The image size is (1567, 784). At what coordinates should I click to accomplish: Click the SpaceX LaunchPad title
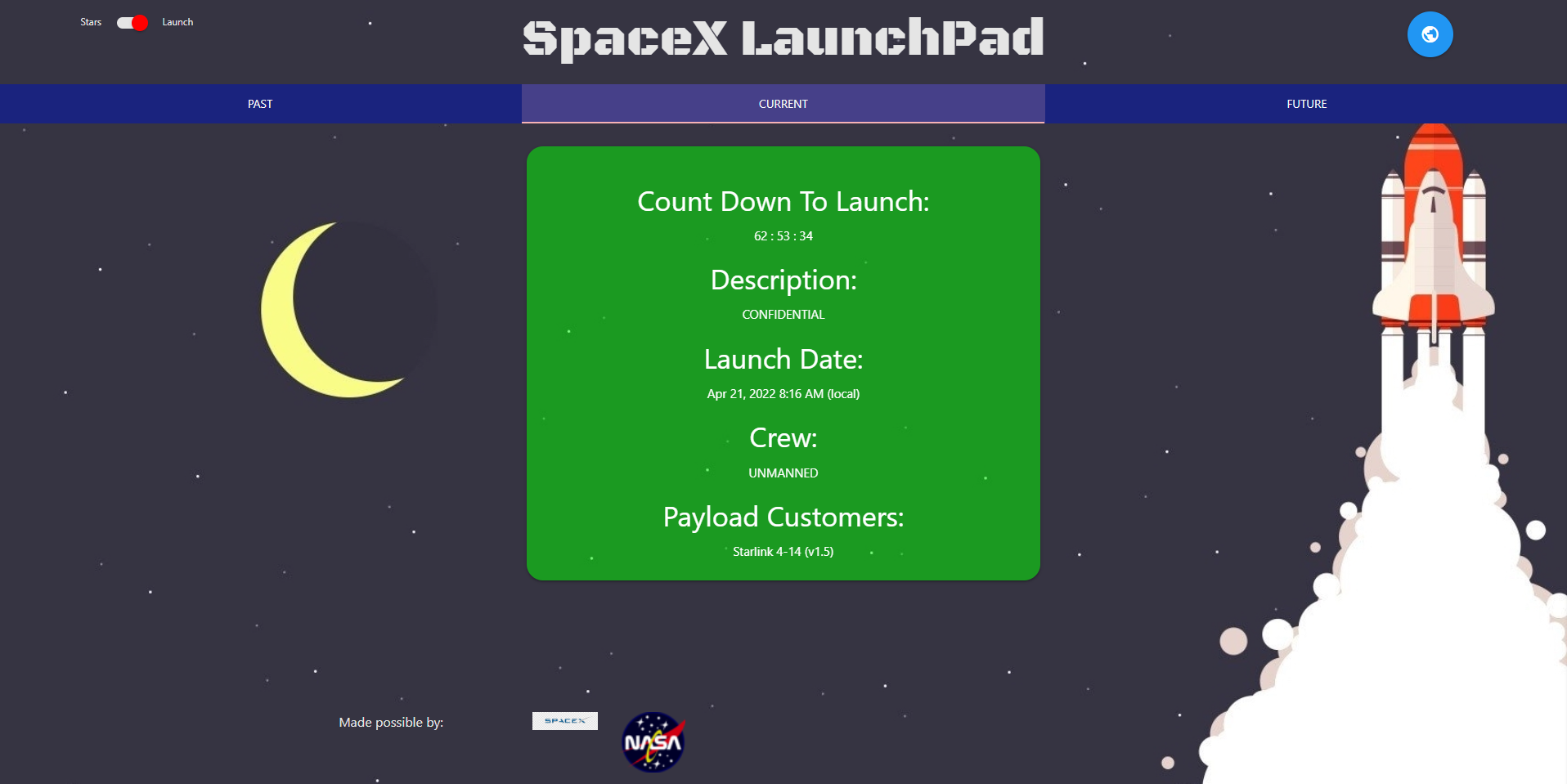tap(783, 38)
